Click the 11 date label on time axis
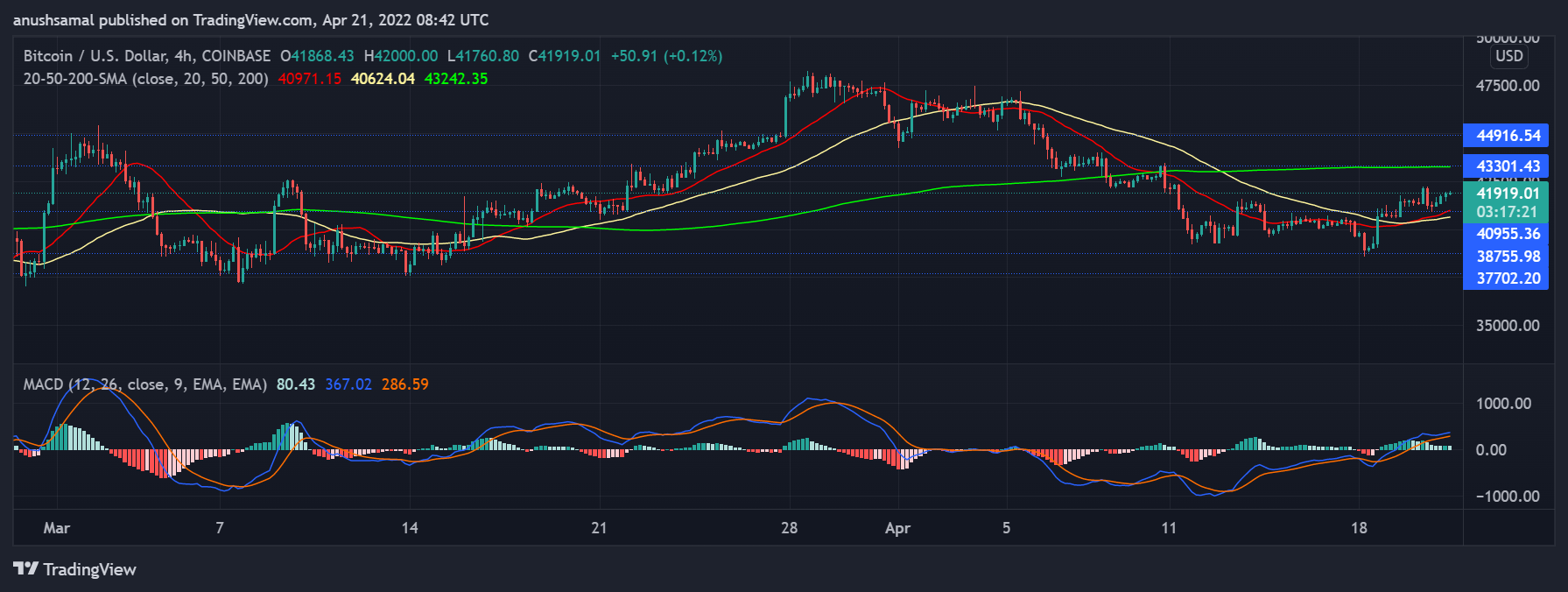 click(x=1169, y=528)
